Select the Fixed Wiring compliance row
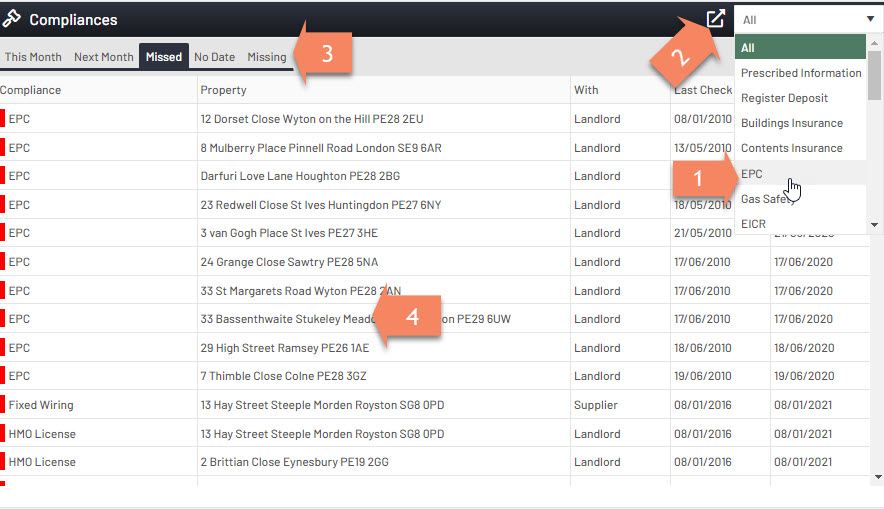Screen dimensions: 884x509 click(41, 405)
